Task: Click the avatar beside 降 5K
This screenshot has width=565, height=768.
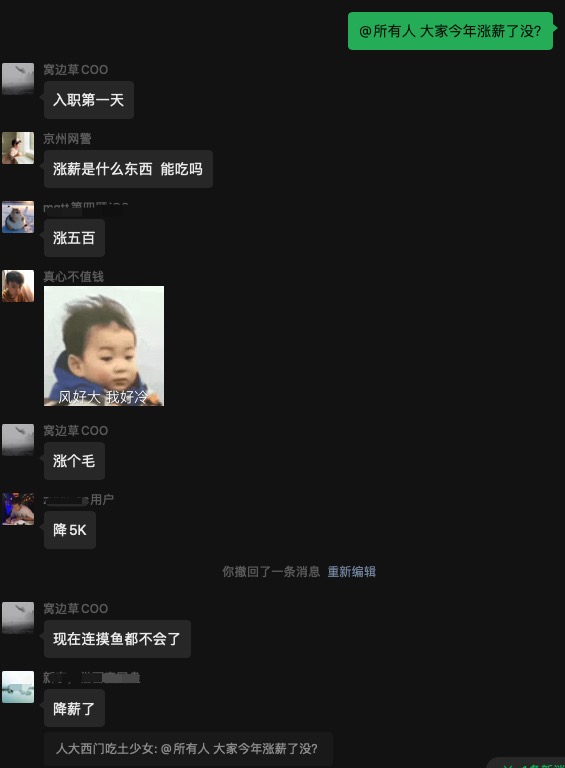Action: click(x=18, y=509)
